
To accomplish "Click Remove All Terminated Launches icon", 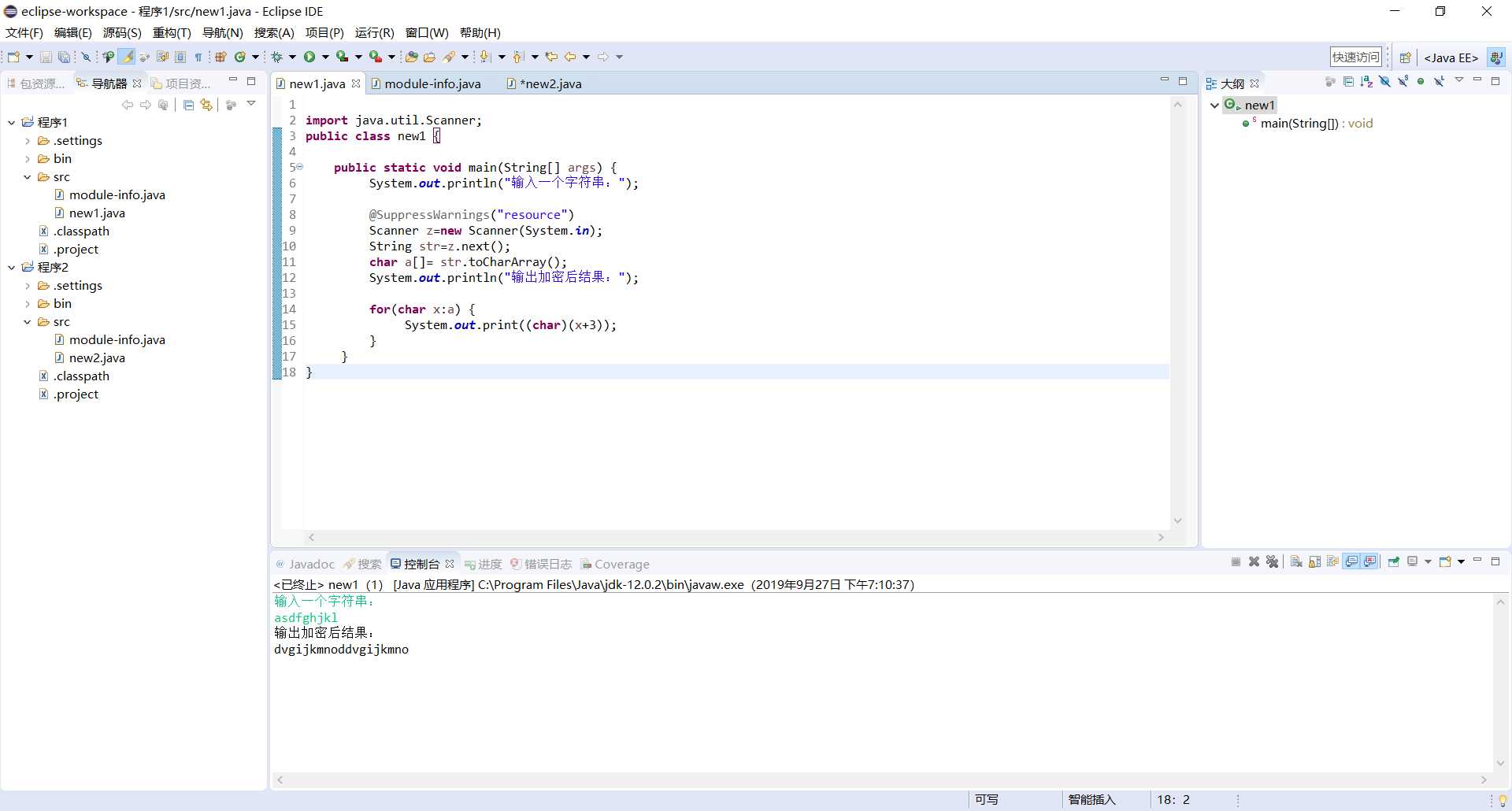I will coord(1272,561).
